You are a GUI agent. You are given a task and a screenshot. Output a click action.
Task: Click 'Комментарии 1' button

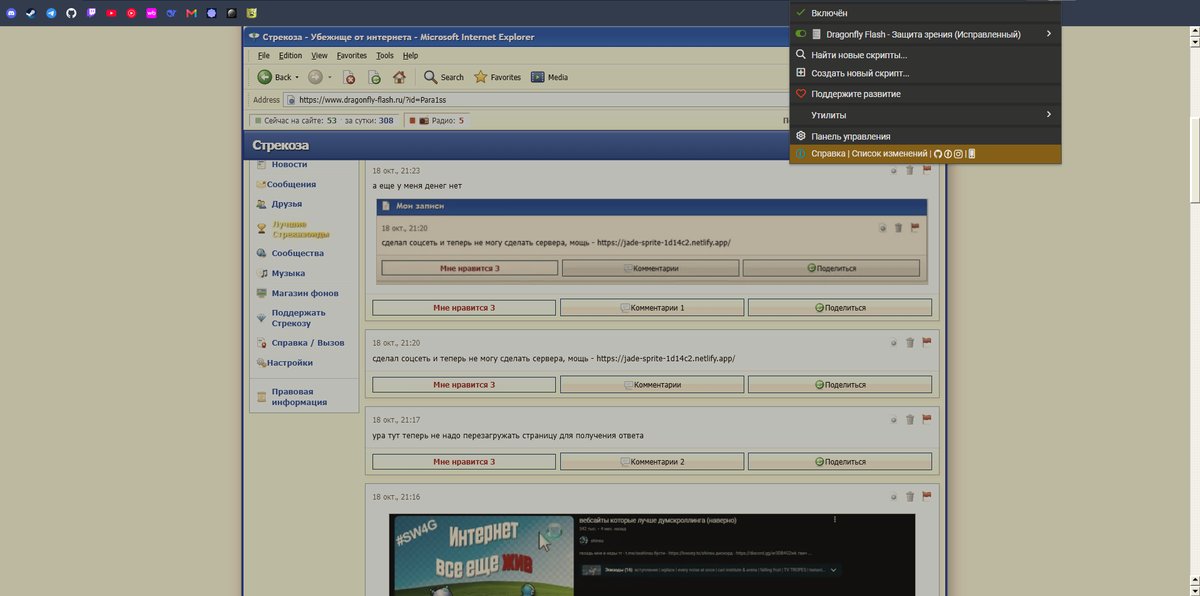pyautogui.click(x=652, y=308)
